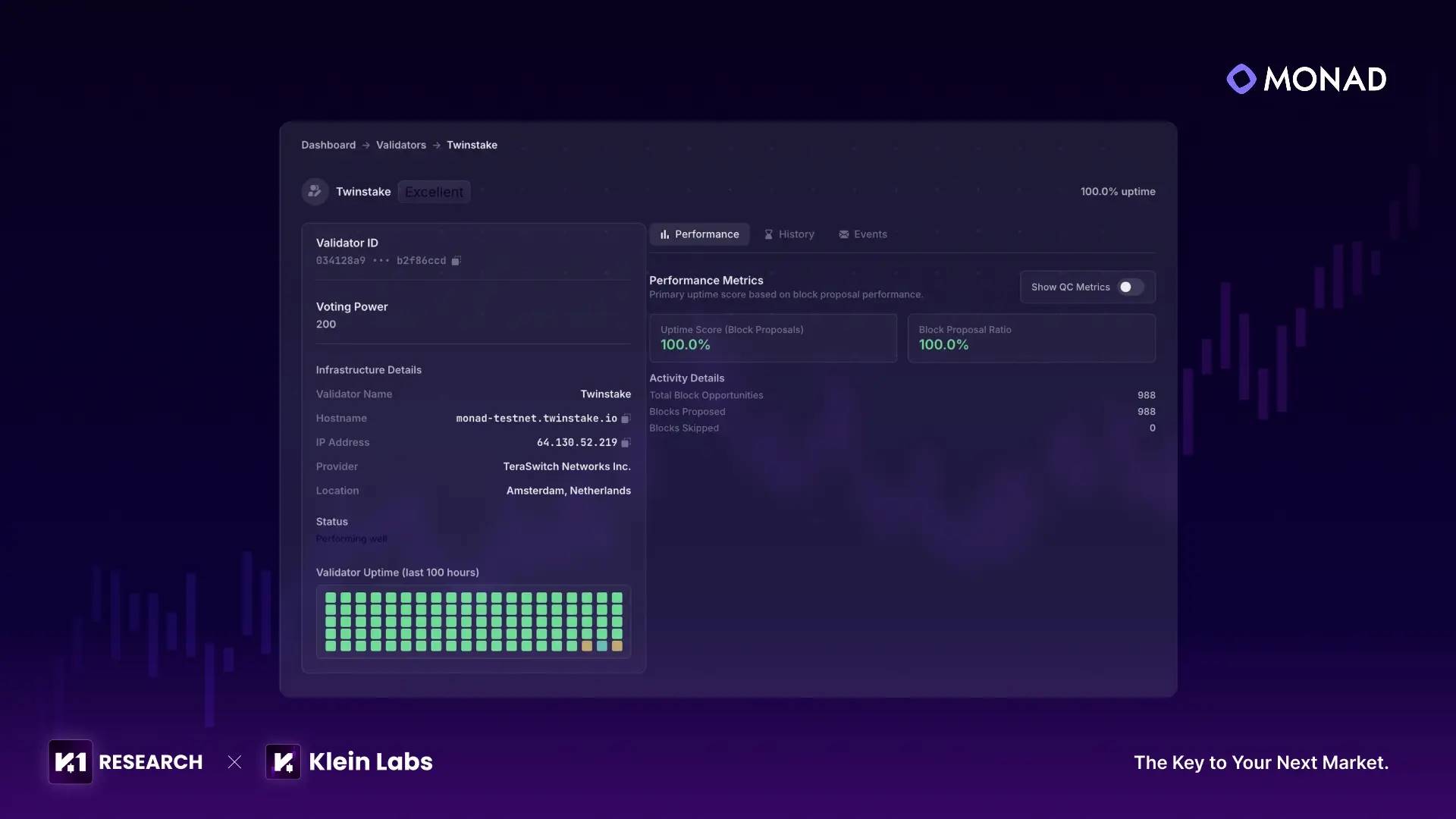
Task: Go to Dashboard breadcrumb link
Action: tap(328, 146)
